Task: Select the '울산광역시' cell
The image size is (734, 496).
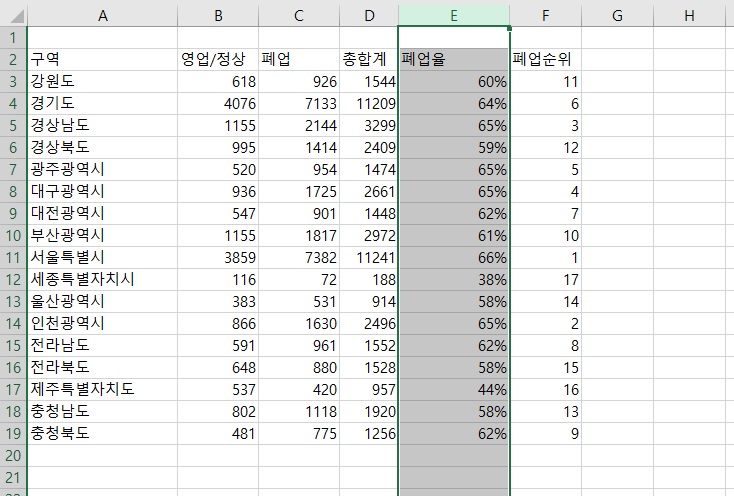Action: (103, 302)
